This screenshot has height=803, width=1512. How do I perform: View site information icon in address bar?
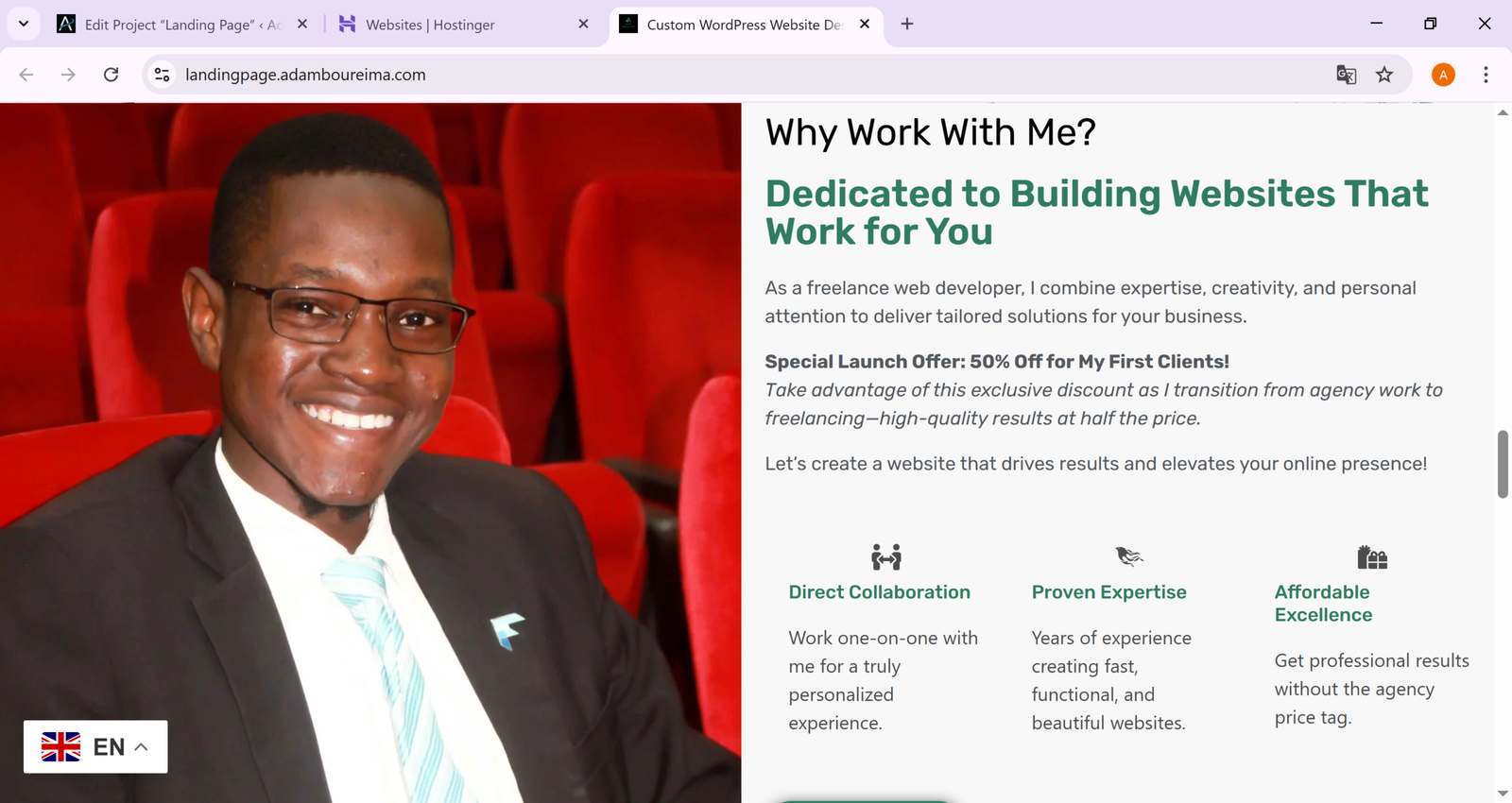(x=163, y=75)
